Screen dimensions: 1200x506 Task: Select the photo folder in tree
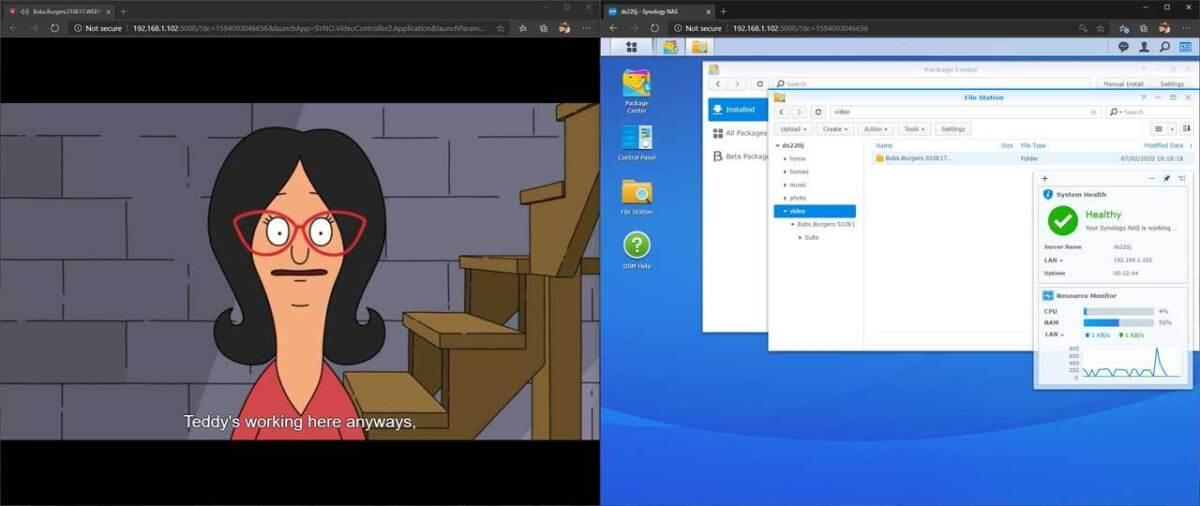(x=797, y=198)
